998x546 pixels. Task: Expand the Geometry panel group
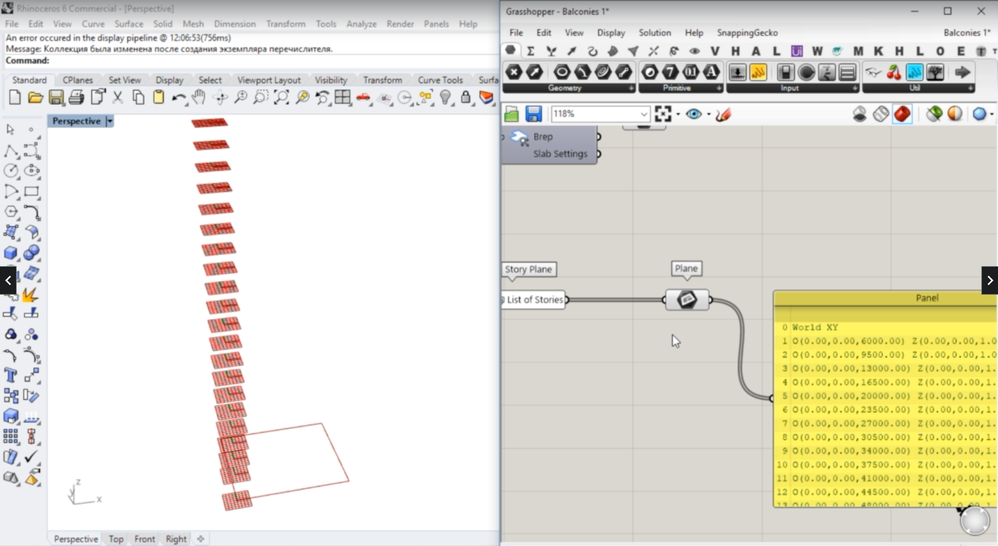pos(629,88)
